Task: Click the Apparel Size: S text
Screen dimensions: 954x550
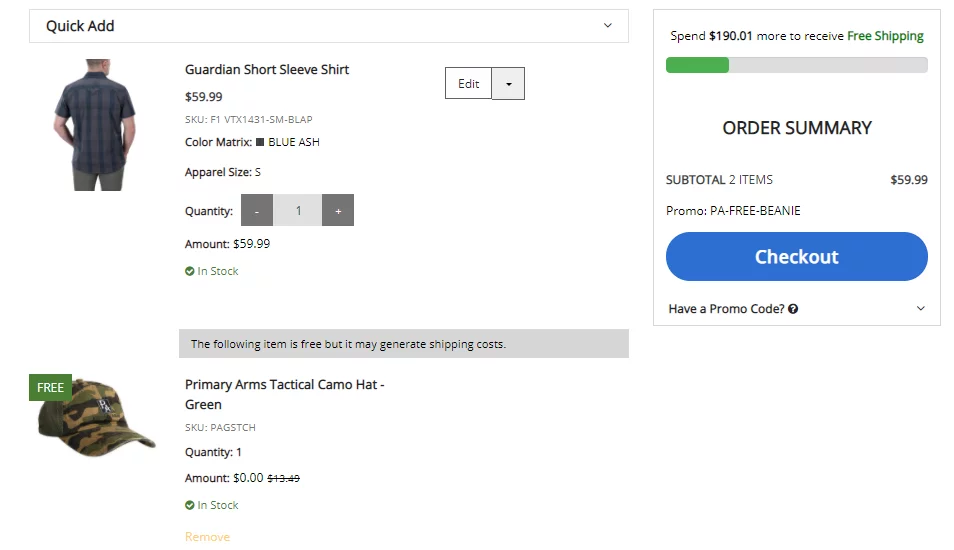Action: click(x=223, y=172)
